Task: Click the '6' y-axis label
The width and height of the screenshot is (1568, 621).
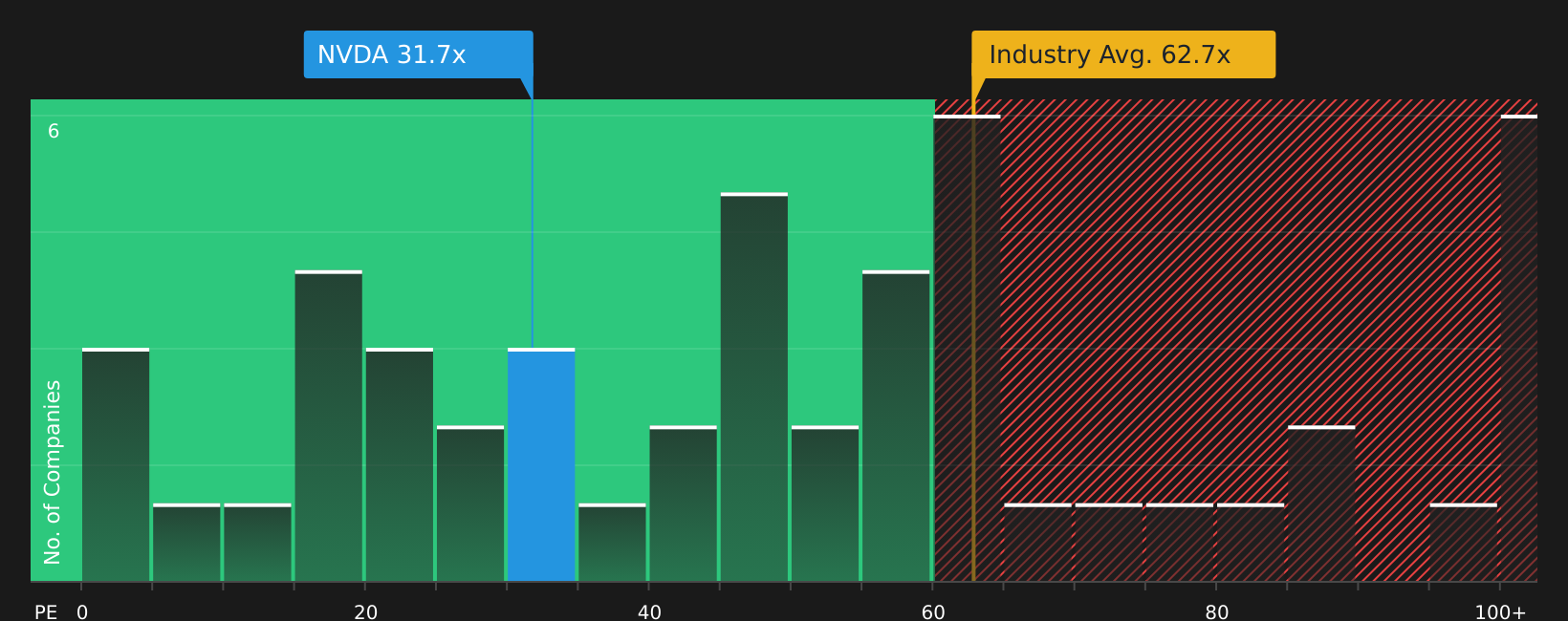Action: coord(54,132)
